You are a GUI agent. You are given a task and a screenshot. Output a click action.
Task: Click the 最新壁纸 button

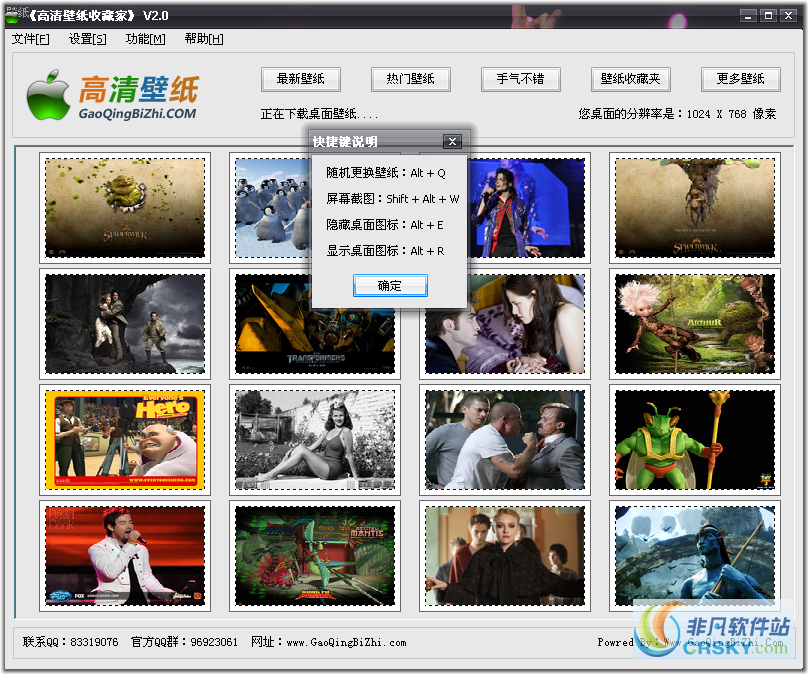301,79
